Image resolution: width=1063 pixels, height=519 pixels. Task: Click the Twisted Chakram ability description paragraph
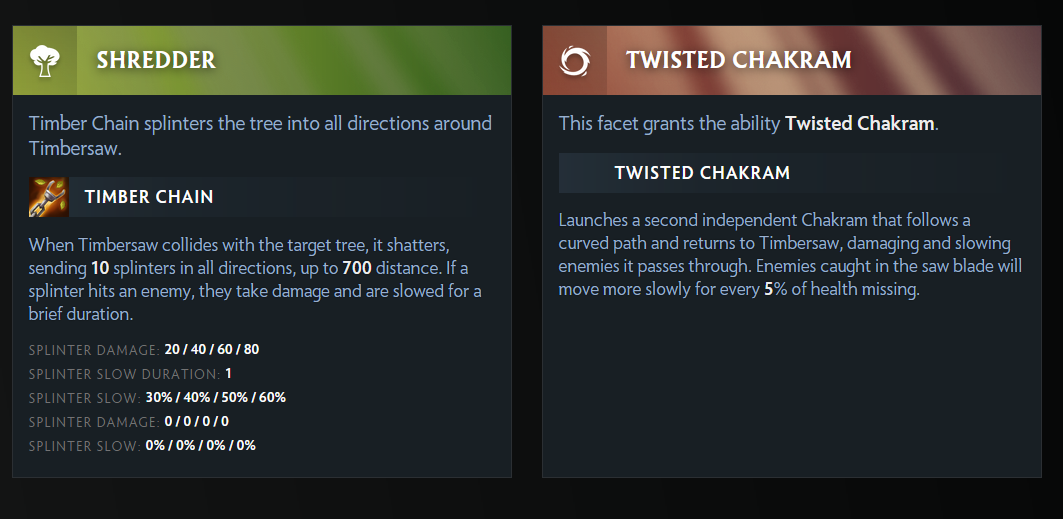pos(790,255)
